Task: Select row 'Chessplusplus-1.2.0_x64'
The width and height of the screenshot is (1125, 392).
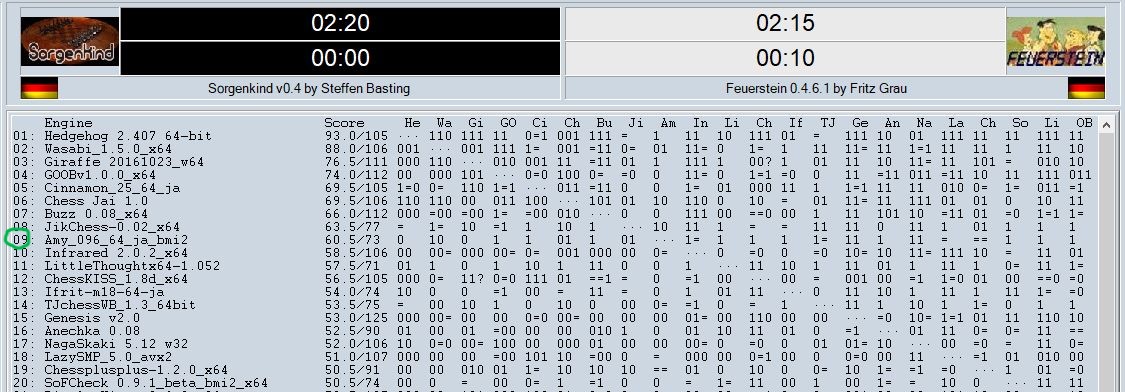Action: pos(552,370)
